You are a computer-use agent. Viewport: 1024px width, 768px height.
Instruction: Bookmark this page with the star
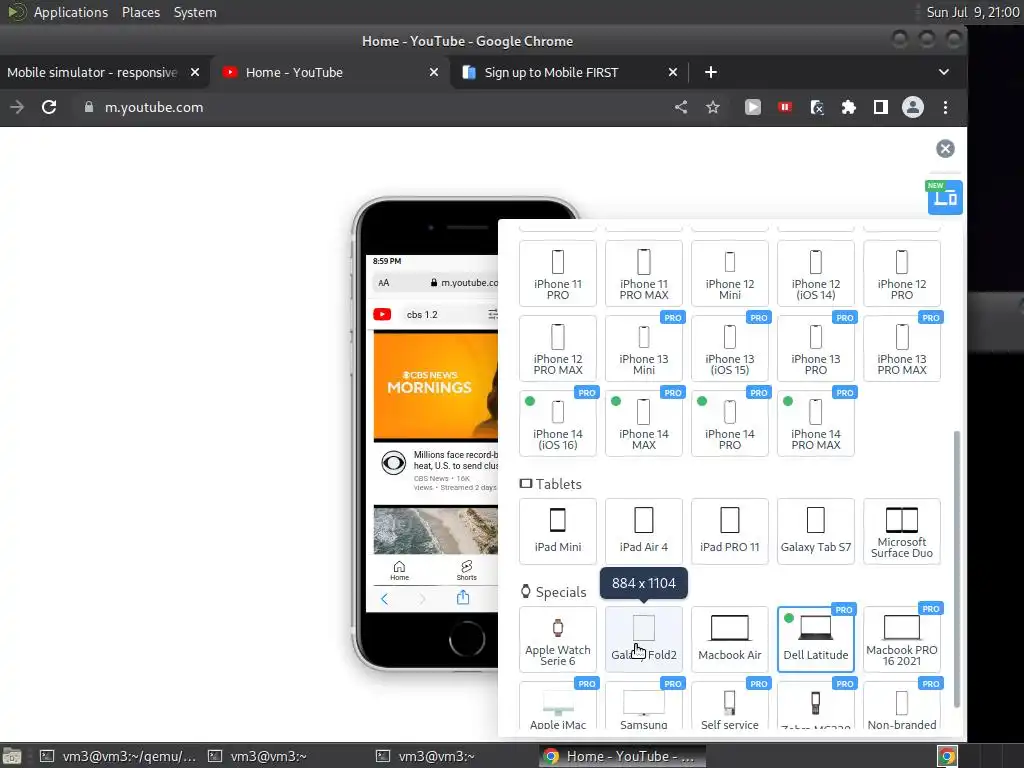(x=712, y=107)
